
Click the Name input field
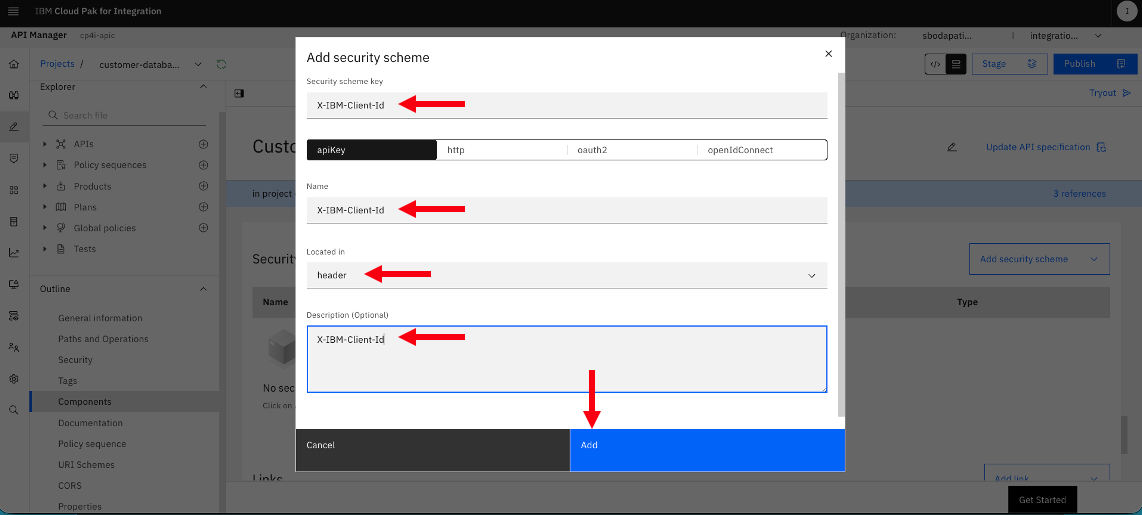pyautogui.click(x=567, y=210)
